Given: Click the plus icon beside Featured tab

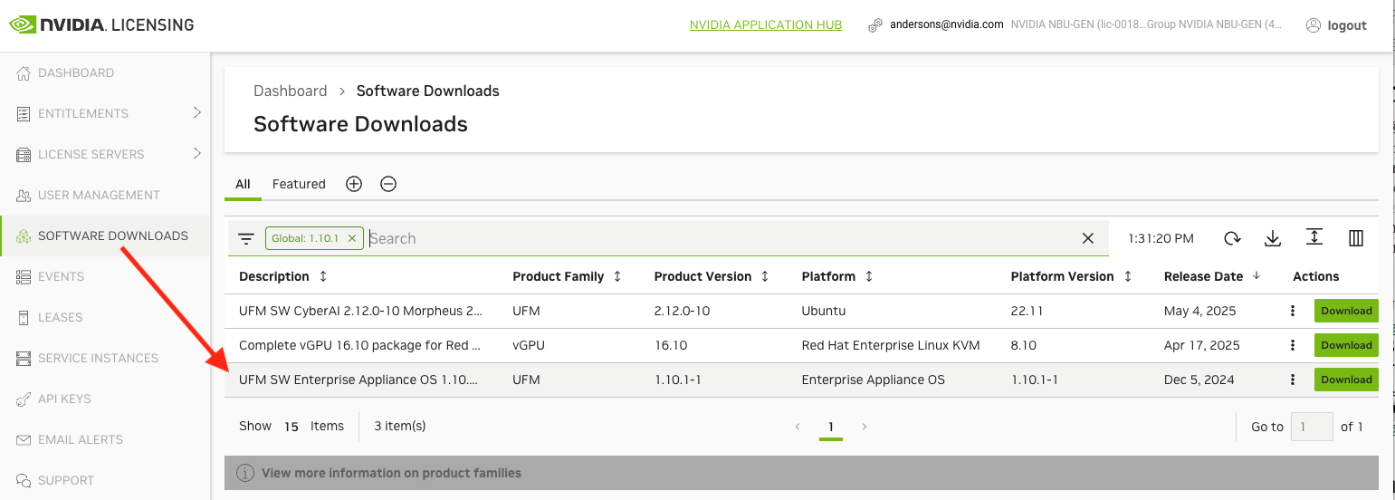Looking at the screenshot, I should pyautogui.click(x=353, y=184).
